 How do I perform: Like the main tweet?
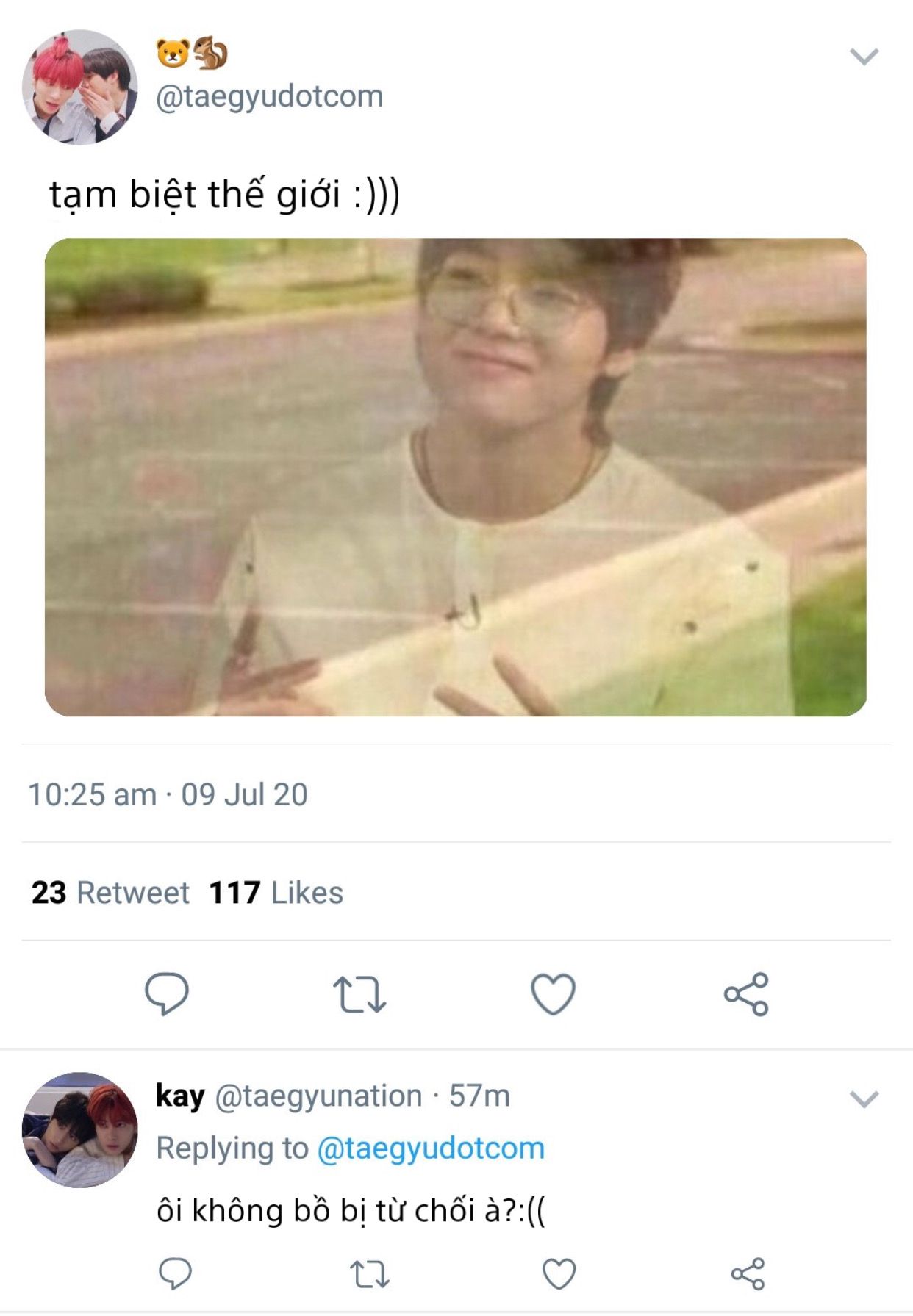(x=553, y=994)
